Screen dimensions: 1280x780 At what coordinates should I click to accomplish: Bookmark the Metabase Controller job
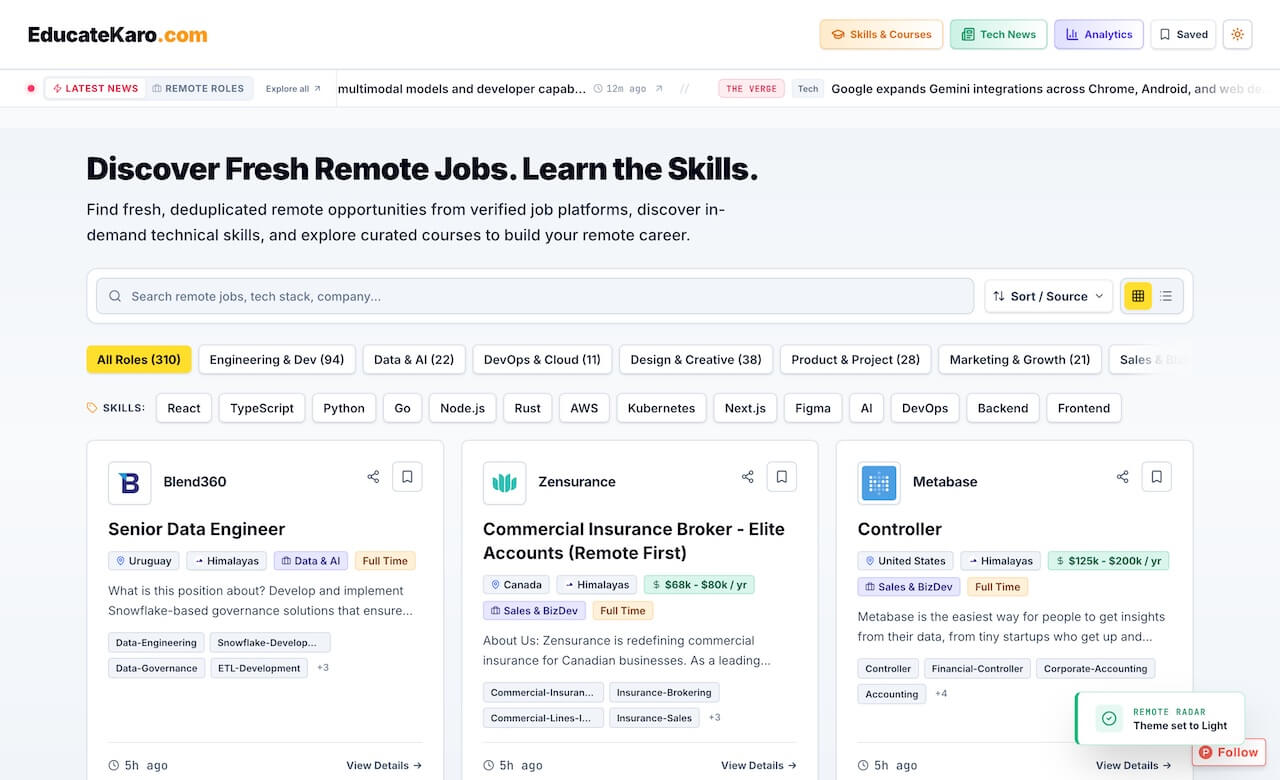coord(1157,477)
